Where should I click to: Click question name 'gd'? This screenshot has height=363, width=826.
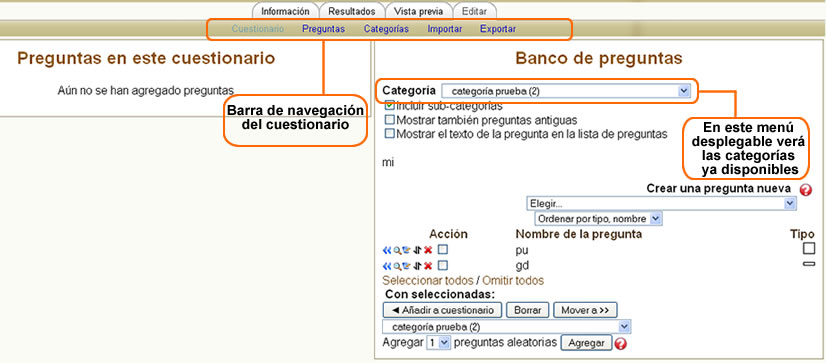[x=523, y=266]
